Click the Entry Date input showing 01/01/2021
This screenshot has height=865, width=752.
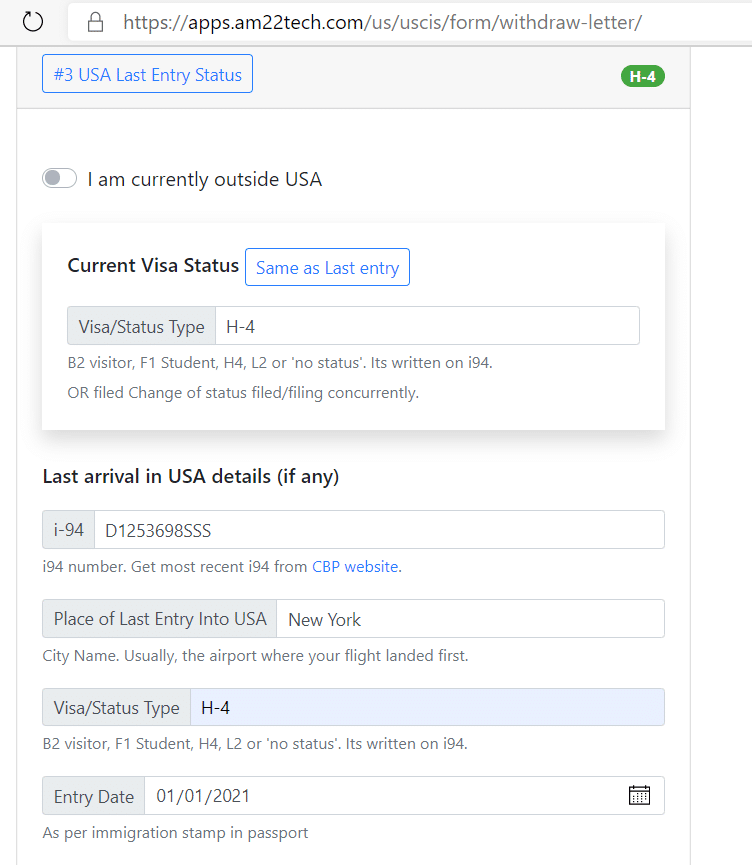[404, 795]
